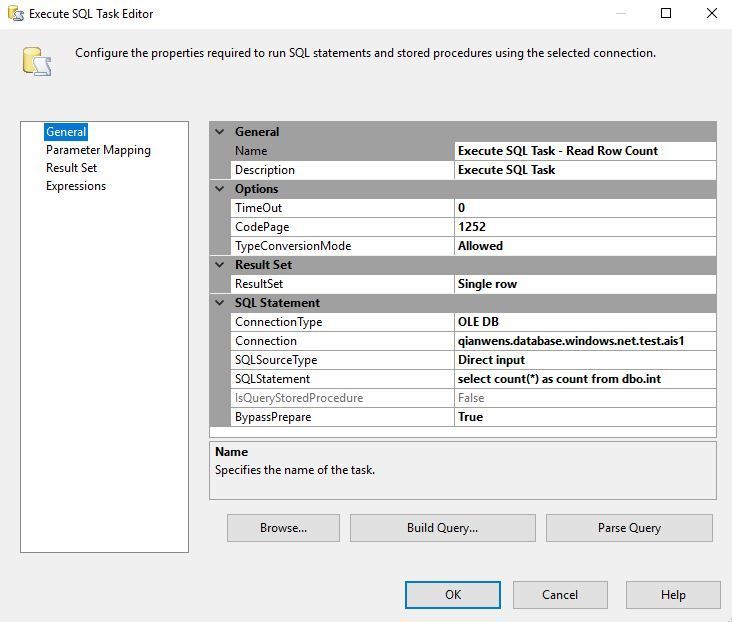Image resolution: width=732 pixels, height=622 pixels.
Task: Cancel the task editor dialog
Action: [x=560, y=594]
